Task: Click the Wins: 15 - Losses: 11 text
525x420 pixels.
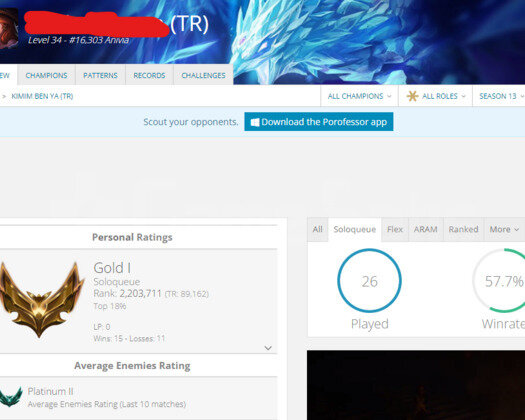Action: 129,338
